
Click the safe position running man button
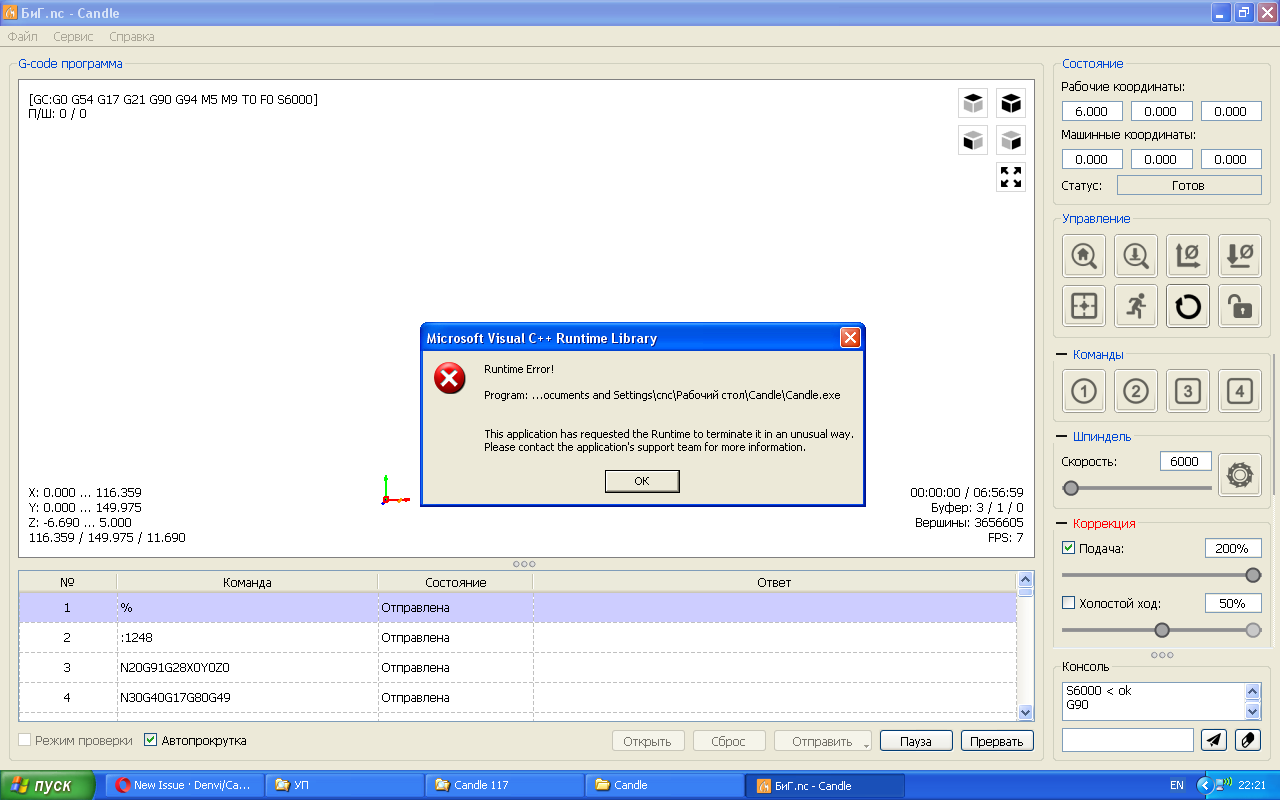[1136, 306]
